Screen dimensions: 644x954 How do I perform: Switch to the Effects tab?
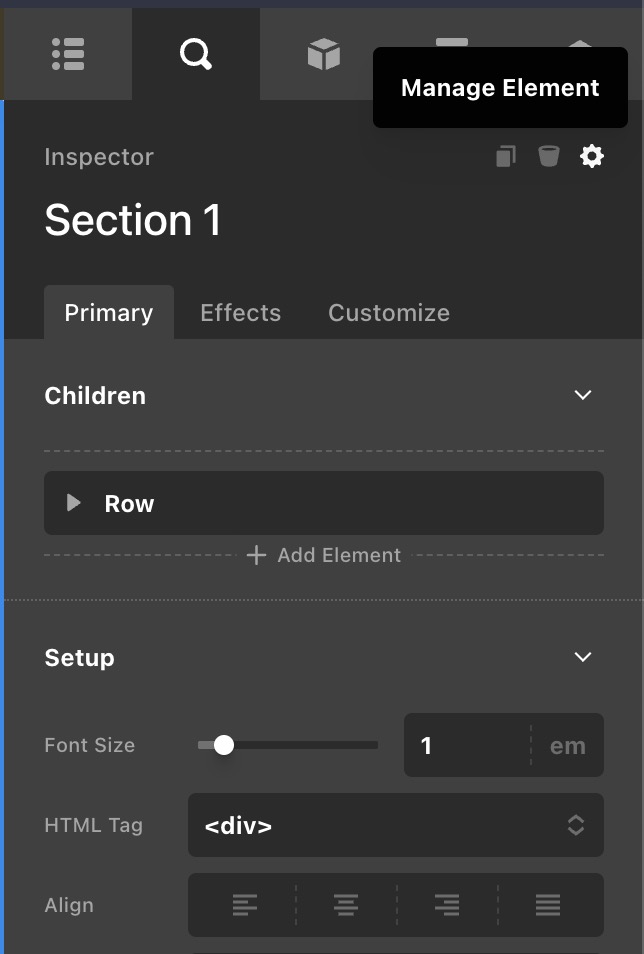(x=240, y=313)
